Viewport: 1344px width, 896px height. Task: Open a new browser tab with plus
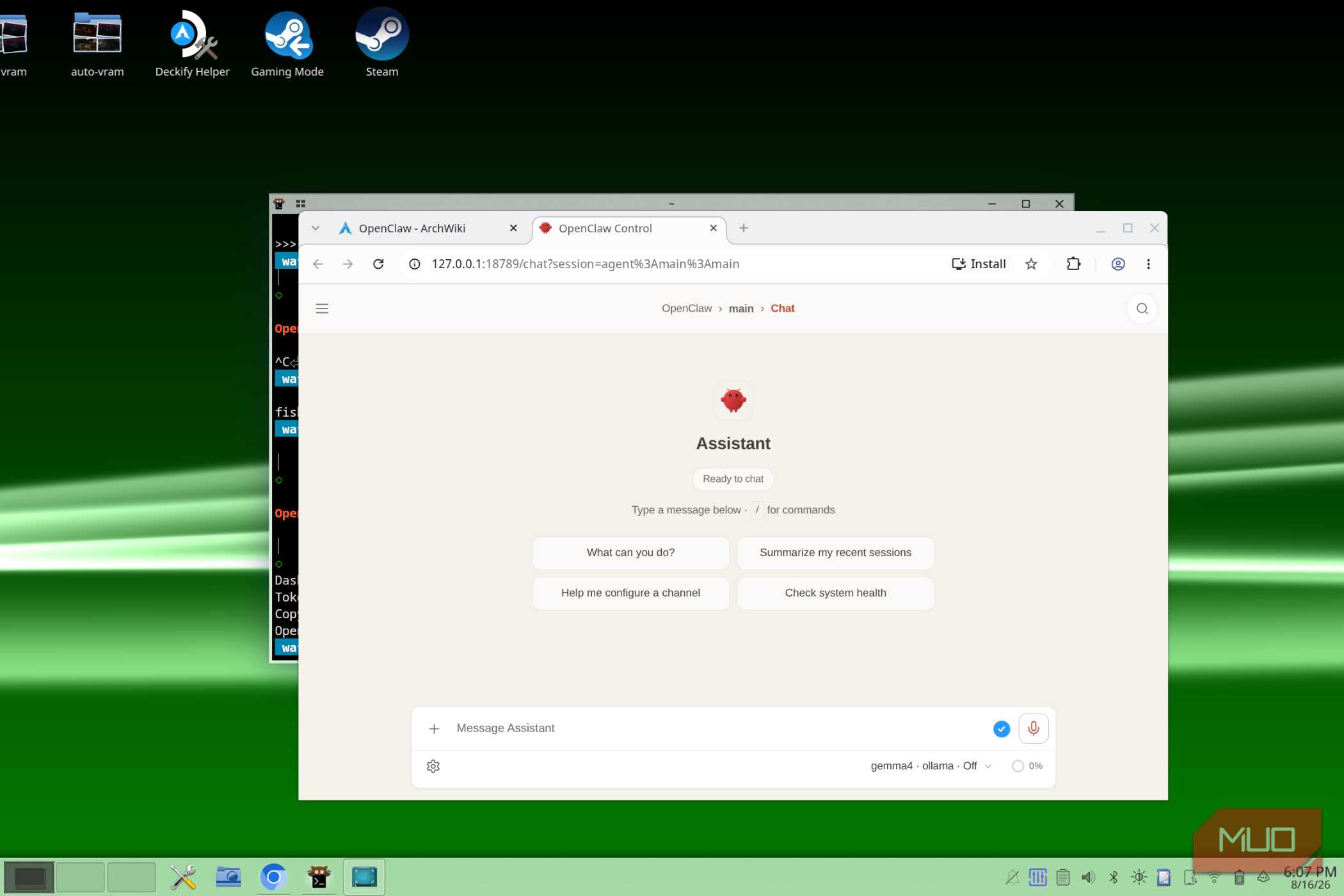pyautogui.click(x=744, y=228)
